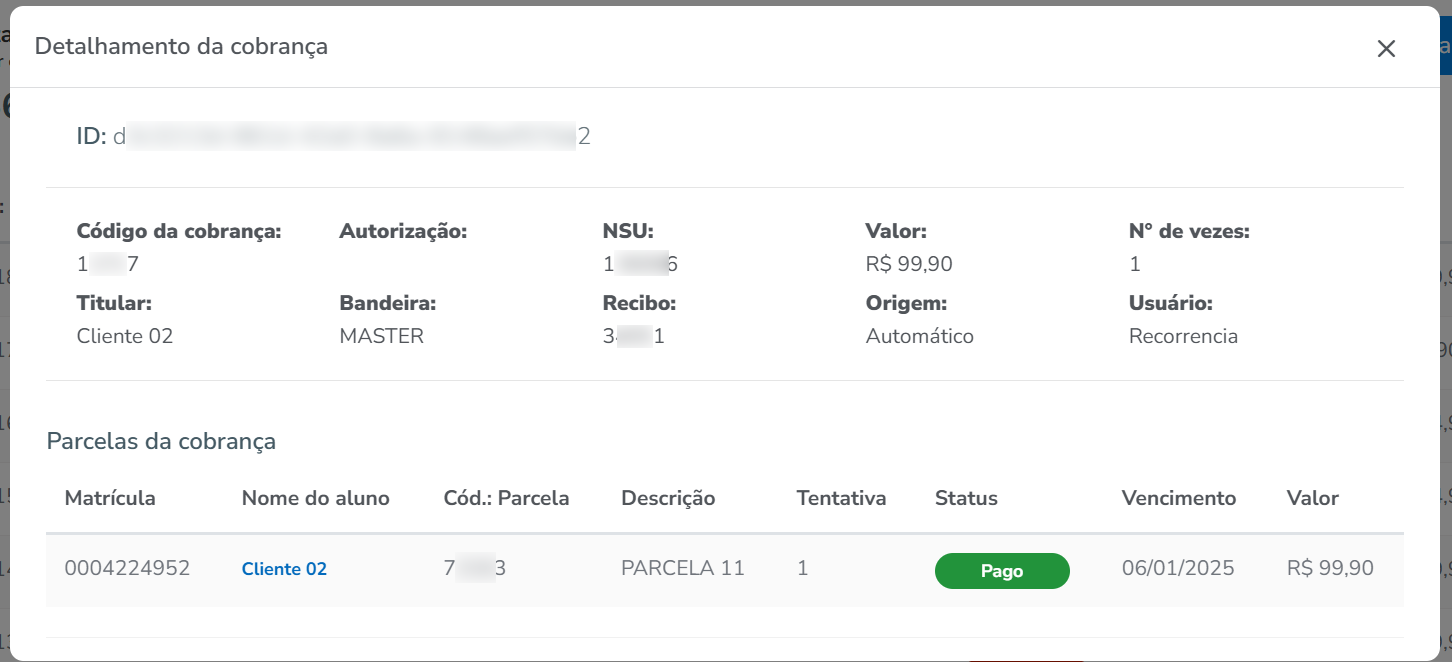Click the Nome do aluno column header
Screen dimensions: 1452x662
315,498
